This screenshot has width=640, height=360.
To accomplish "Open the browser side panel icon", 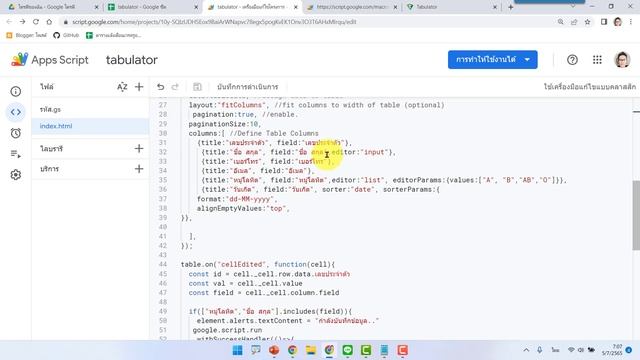I will pyautogui.click(x=604, y=22).
